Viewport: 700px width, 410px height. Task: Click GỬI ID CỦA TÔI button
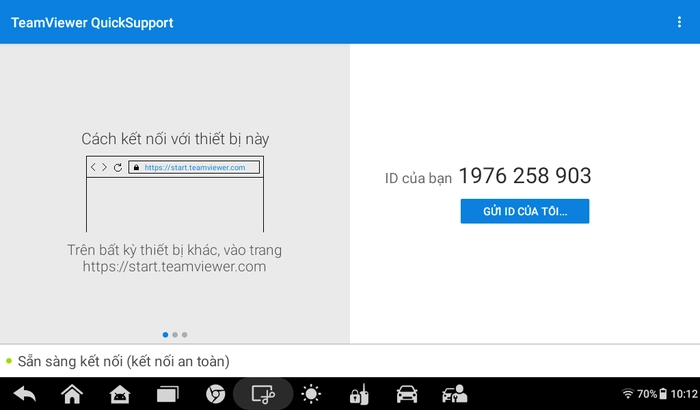coord(525,211)
